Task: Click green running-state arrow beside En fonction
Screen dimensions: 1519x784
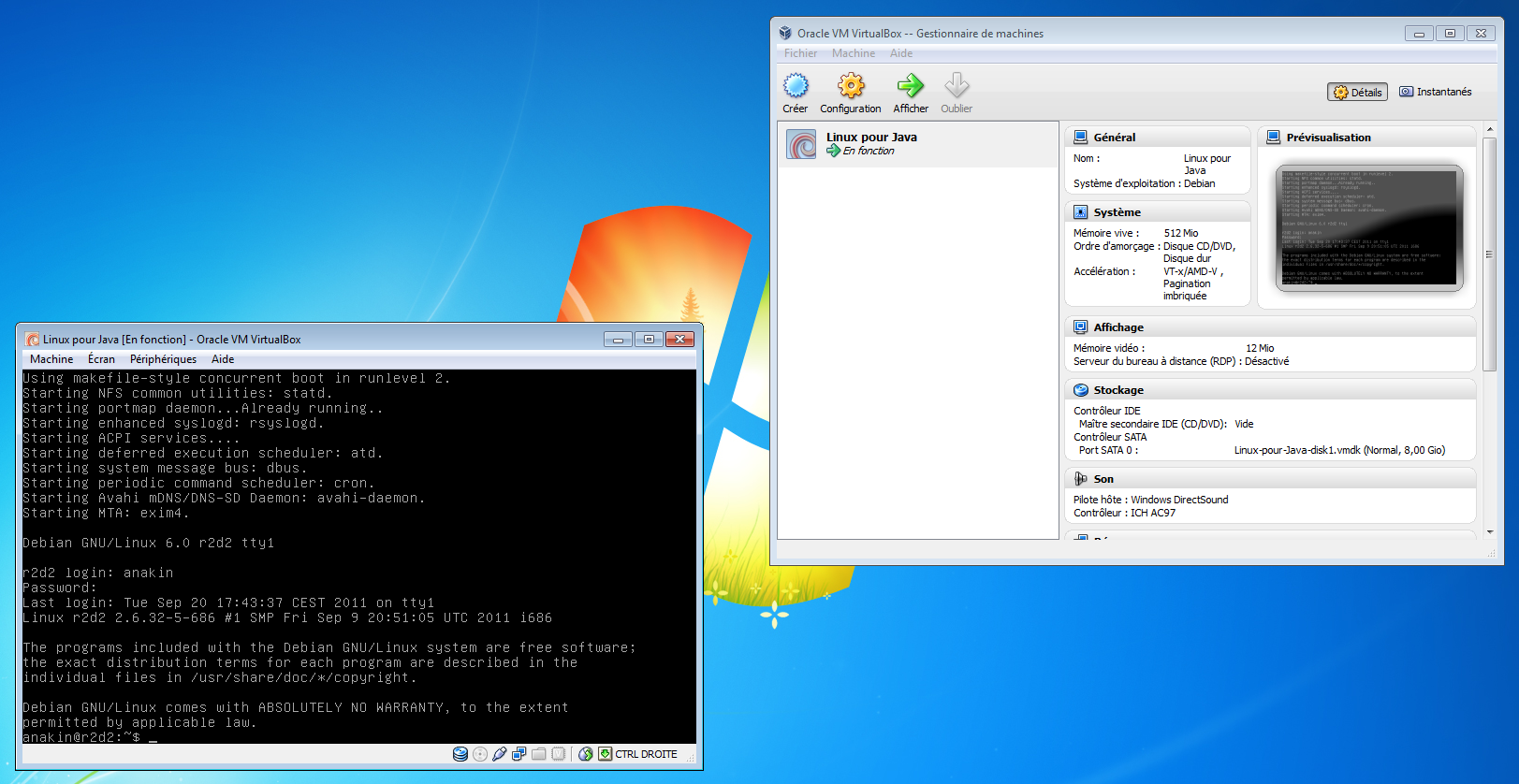Action: pyautogui.click(x=833, y=151)
